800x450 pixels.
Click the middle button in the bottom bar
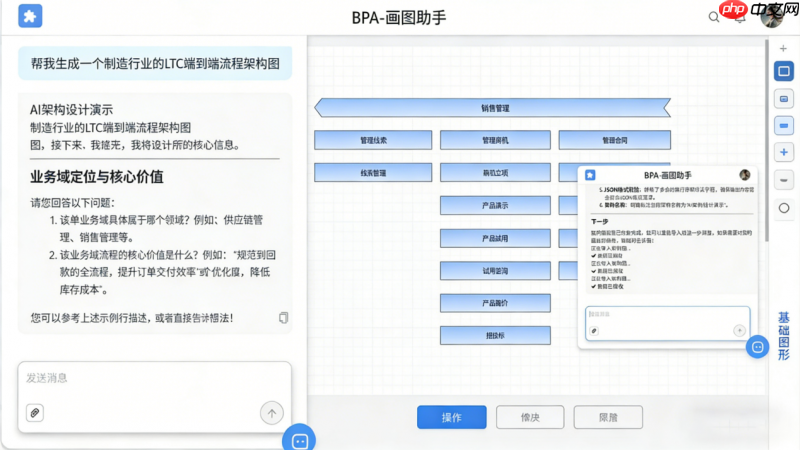pos(530,417)
